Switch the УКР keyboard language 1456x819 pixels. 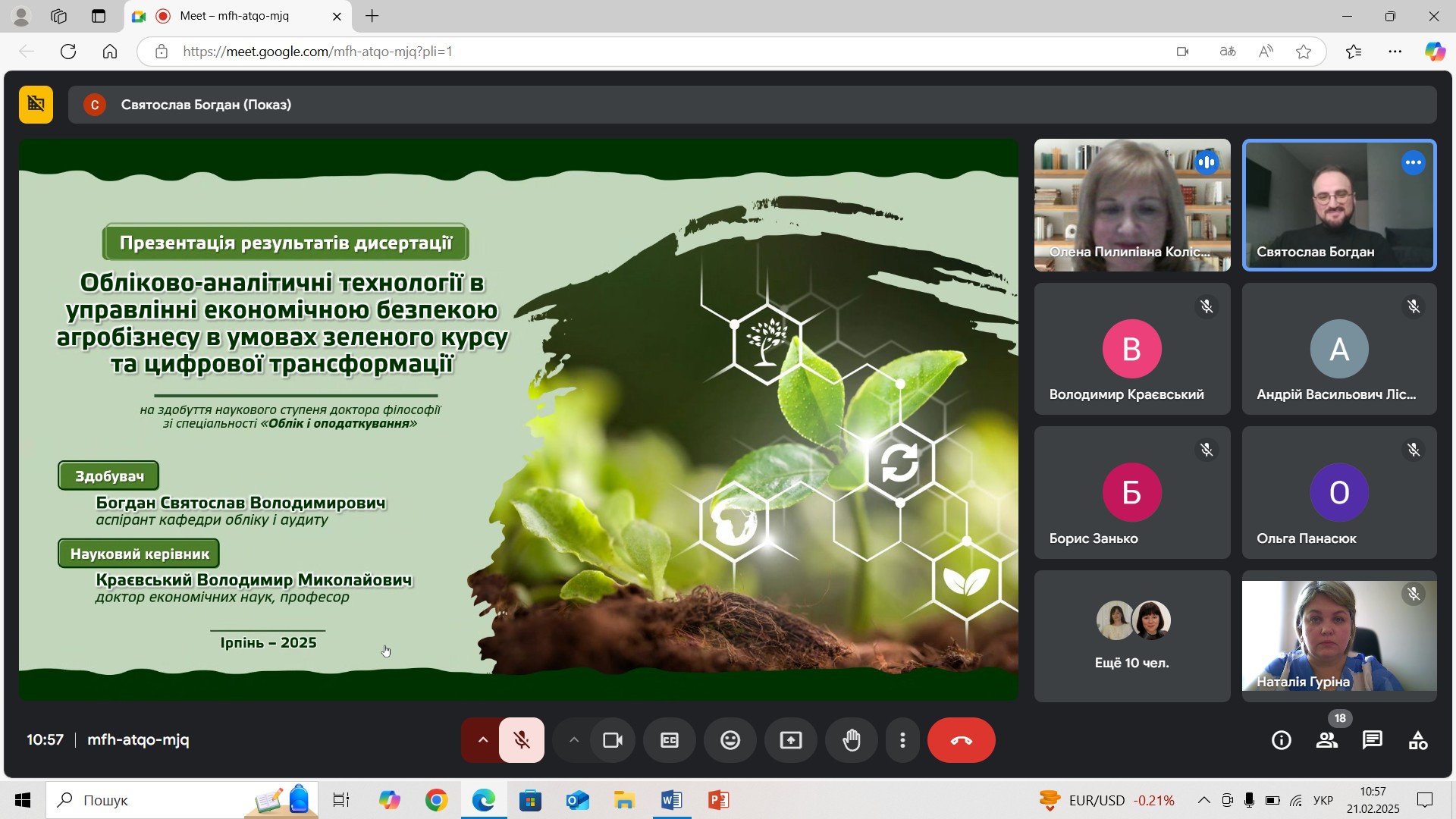pyautogui.click(x=1323, y=800)
